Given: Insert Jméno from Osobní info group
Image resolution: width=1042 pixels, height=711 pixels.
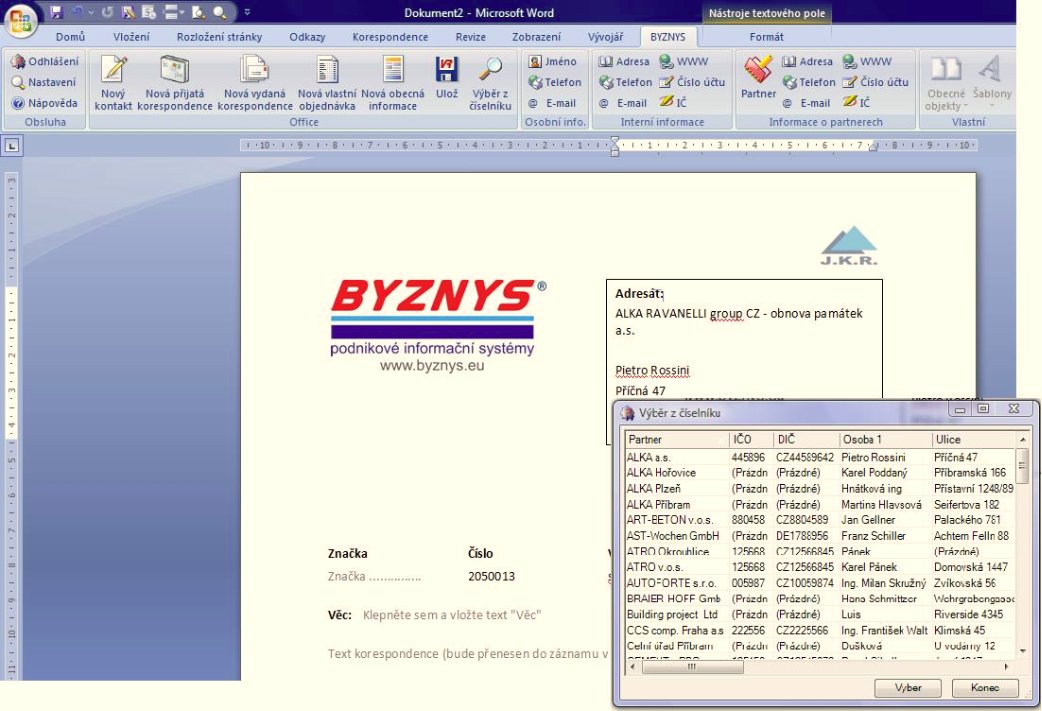Looking at the screenshot, I should click(x=552, y=62).
